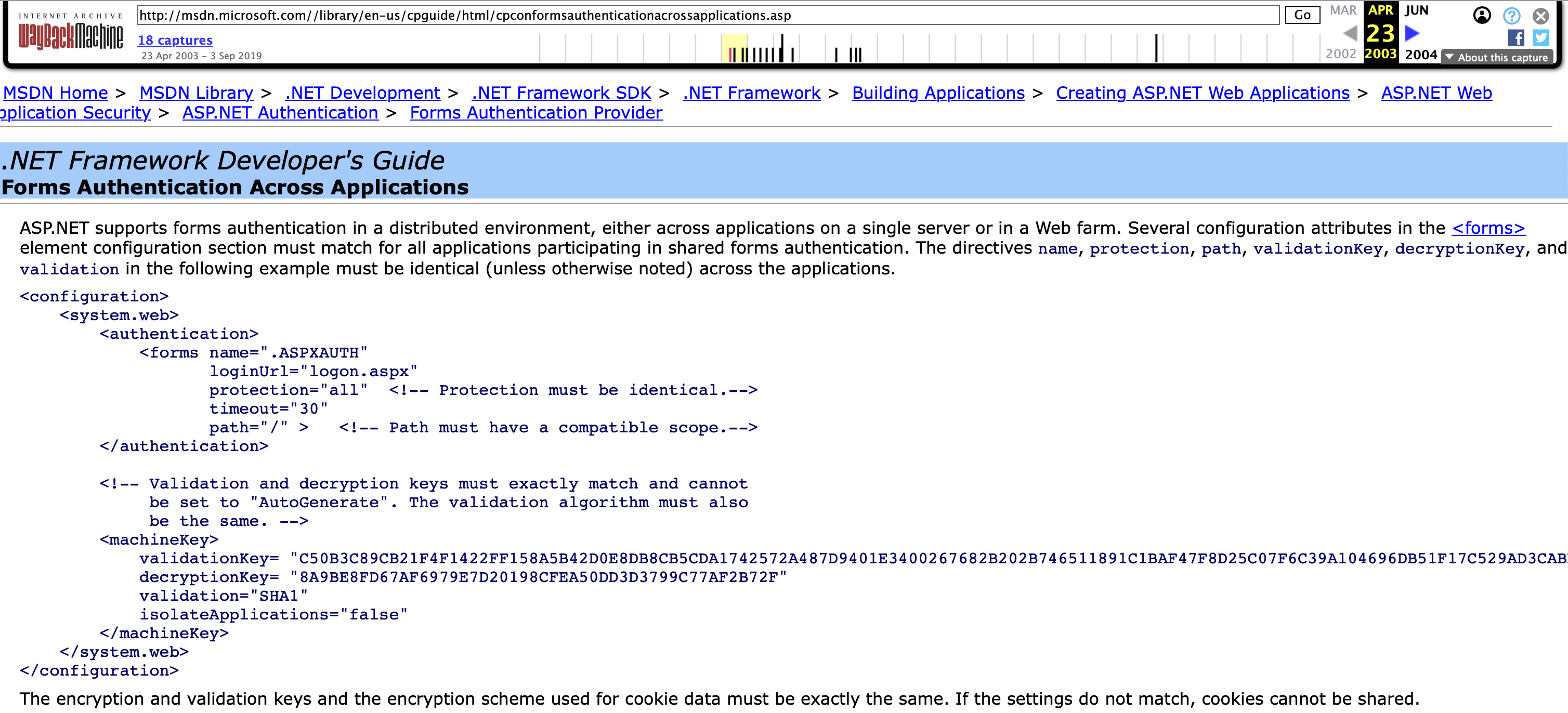Open the user account icon
The width and height of the screenshot is (1568, 713).
pyautogui.click(x=1482, y=15)
